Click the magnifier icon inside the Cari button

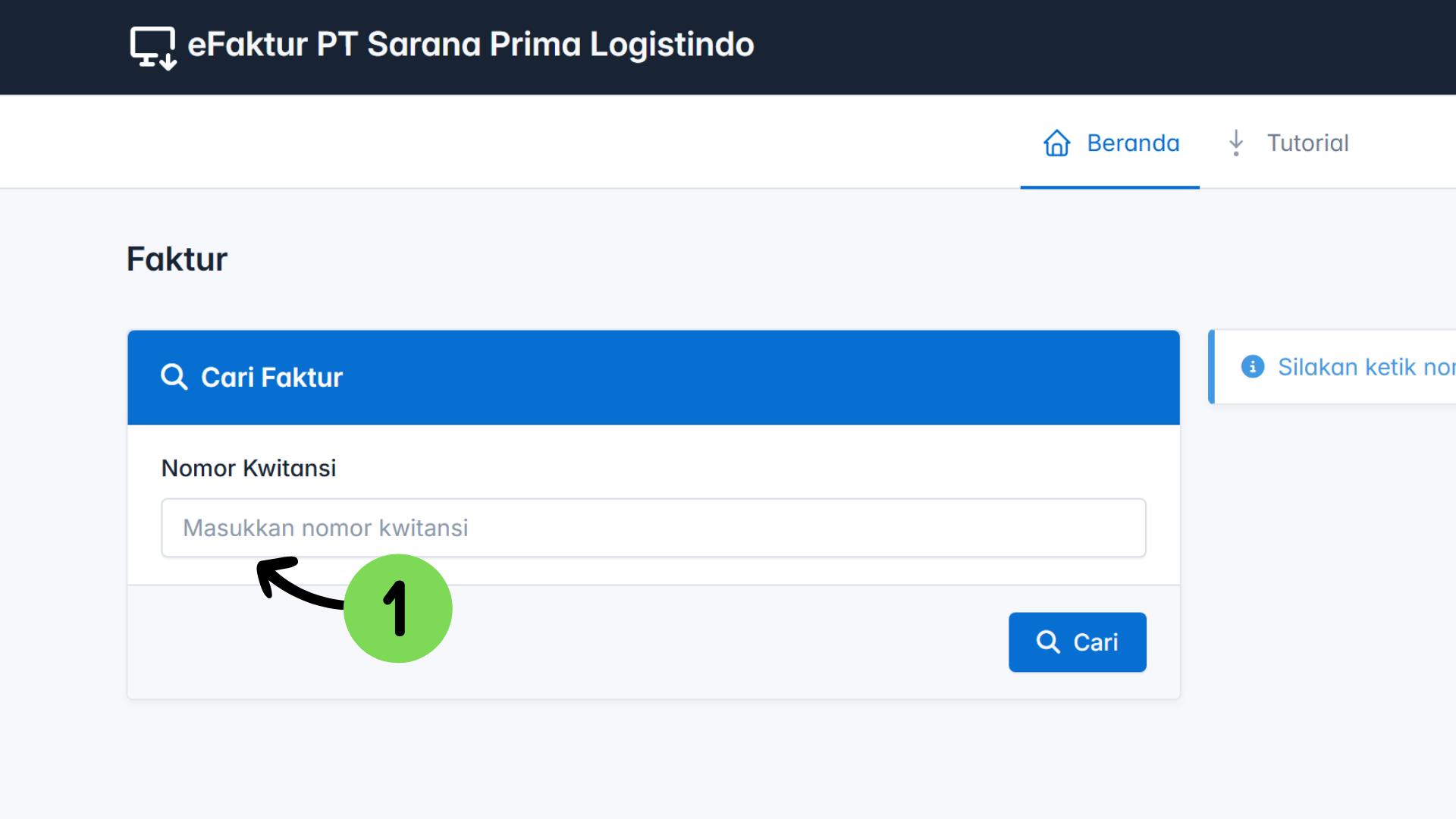[1048, 642]
